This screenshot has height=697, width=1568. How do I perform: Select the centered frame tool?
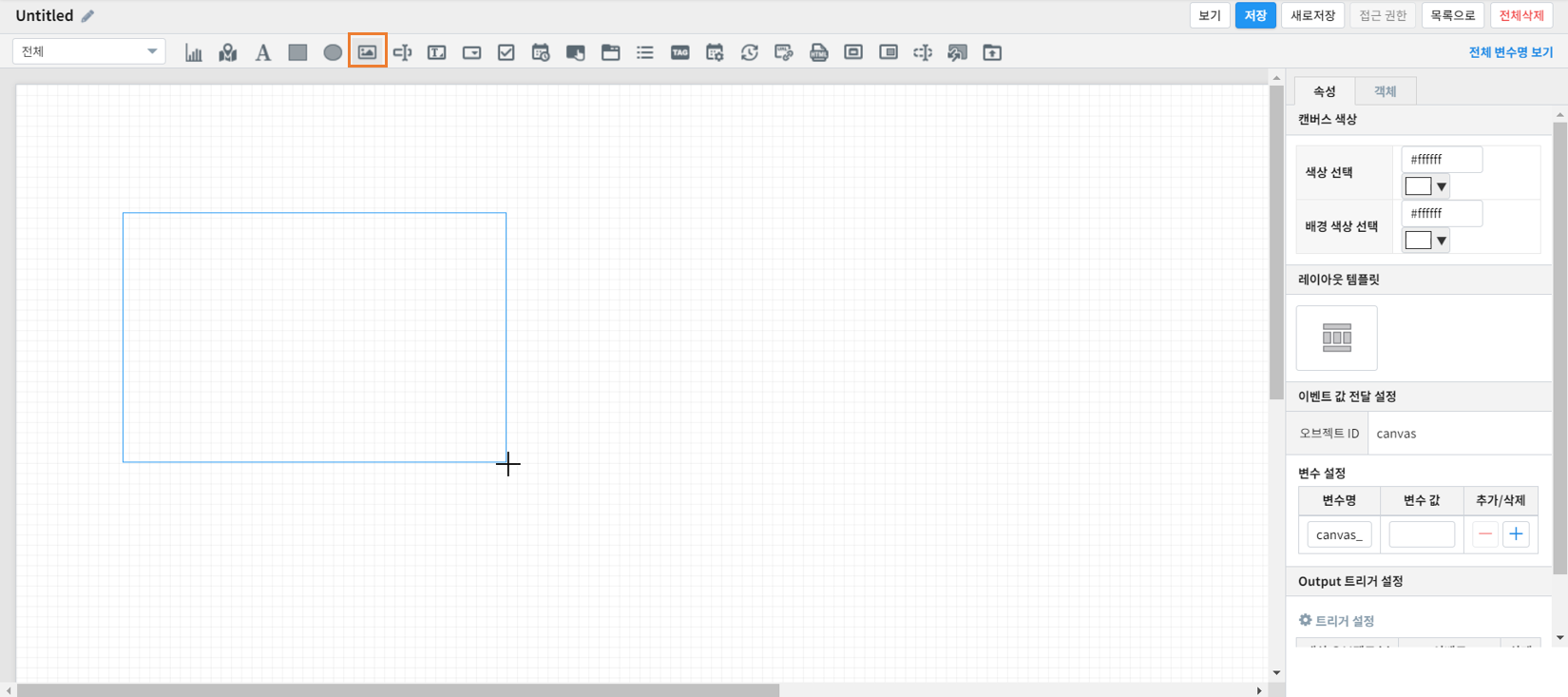point(853,52)
